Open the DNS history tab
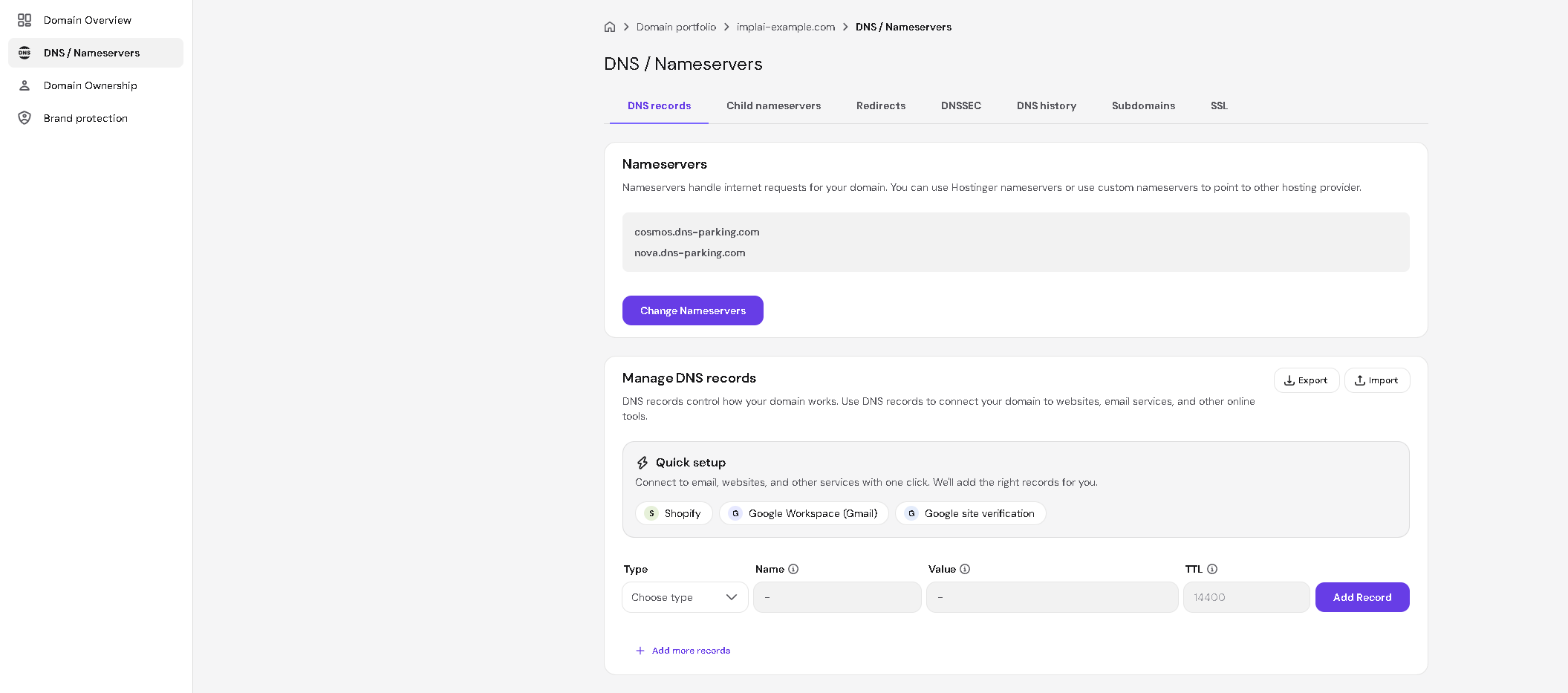1568x693 pixels. pos(1046,106)
